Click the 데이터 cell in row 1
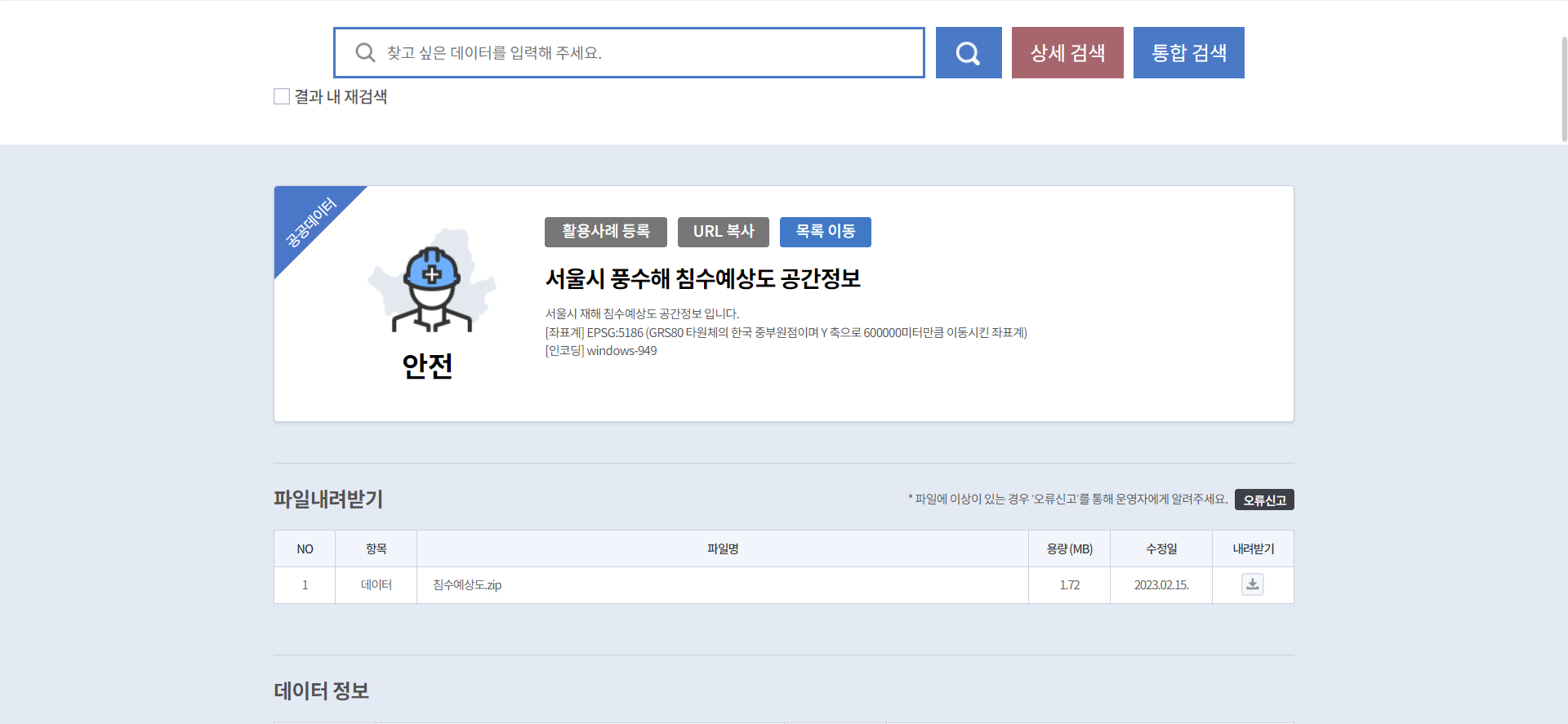Image resolution: width=1568 pixels, height=724 pixels. point(376,585)
